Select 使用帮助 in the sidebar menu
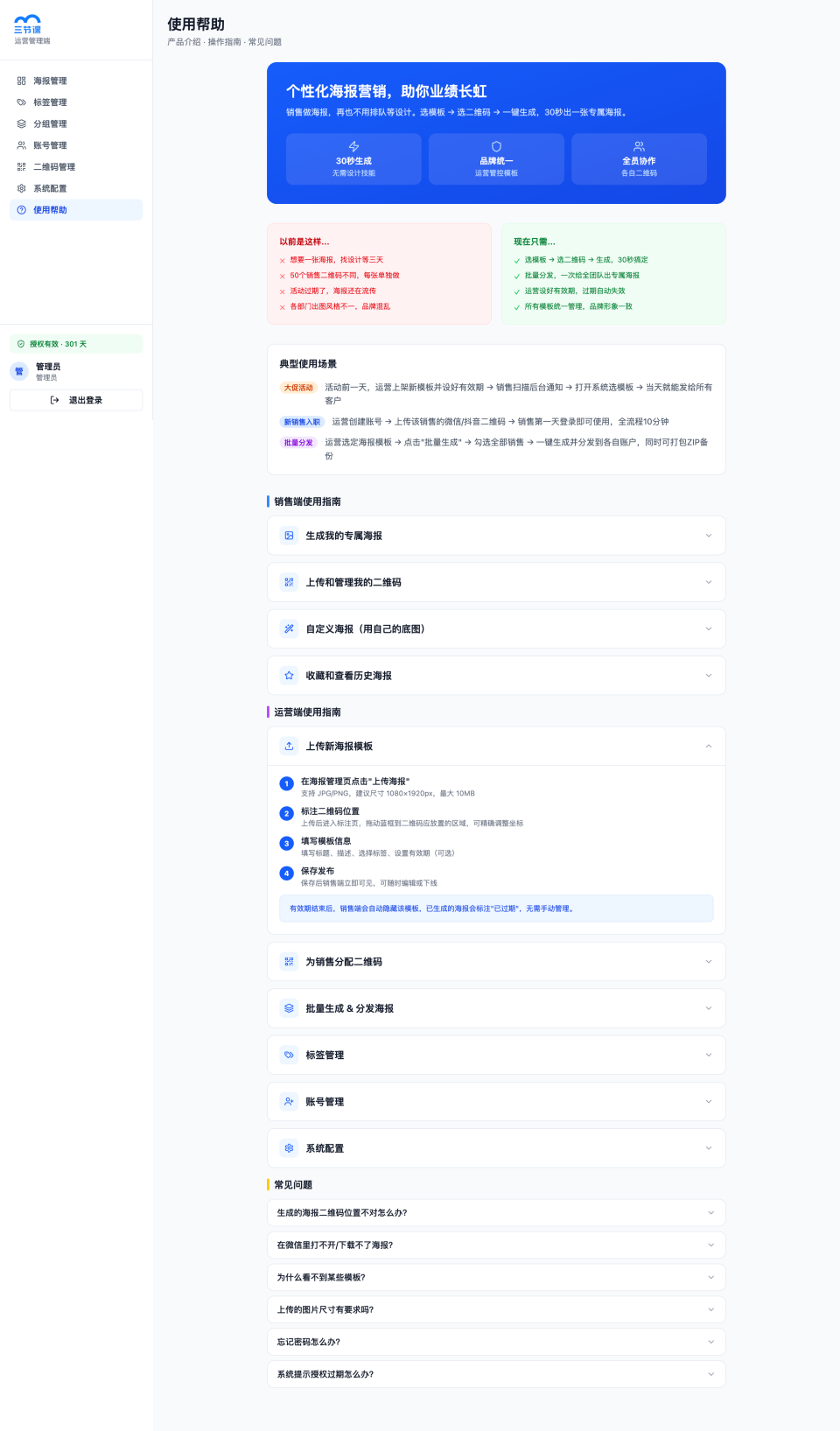 pyautogui.click(x=76, y=210)
